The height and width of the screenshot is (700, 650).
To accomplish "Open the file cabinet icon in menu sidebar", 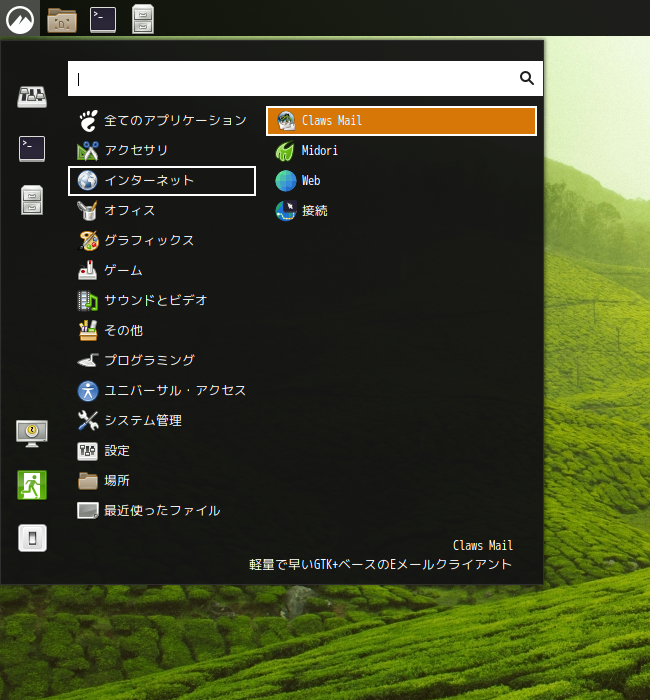I will pyautogui.click(x=32, y=200).
